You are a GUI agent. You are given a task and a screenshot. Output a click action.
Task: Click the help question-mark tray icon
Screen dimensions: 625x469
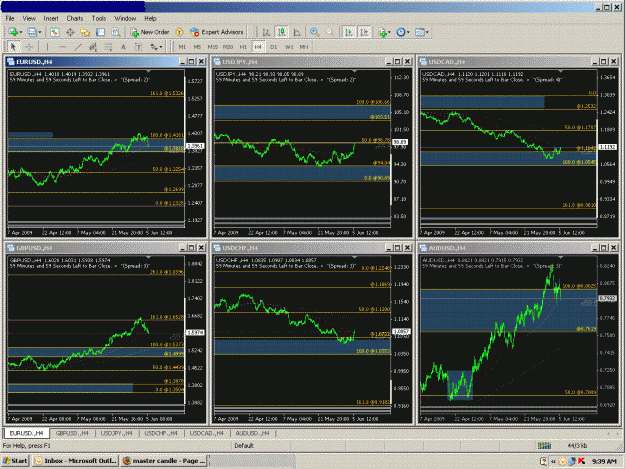[543, 461]
